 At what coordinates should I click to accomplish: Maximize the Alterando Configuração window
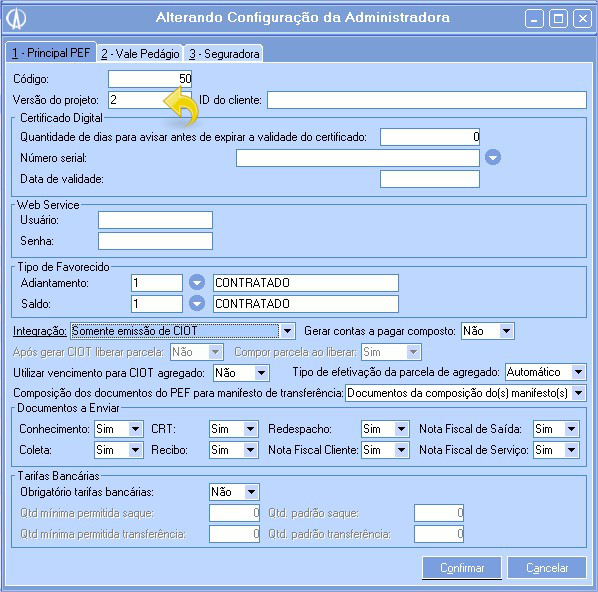pyautogui.click(x=558, y=18)
